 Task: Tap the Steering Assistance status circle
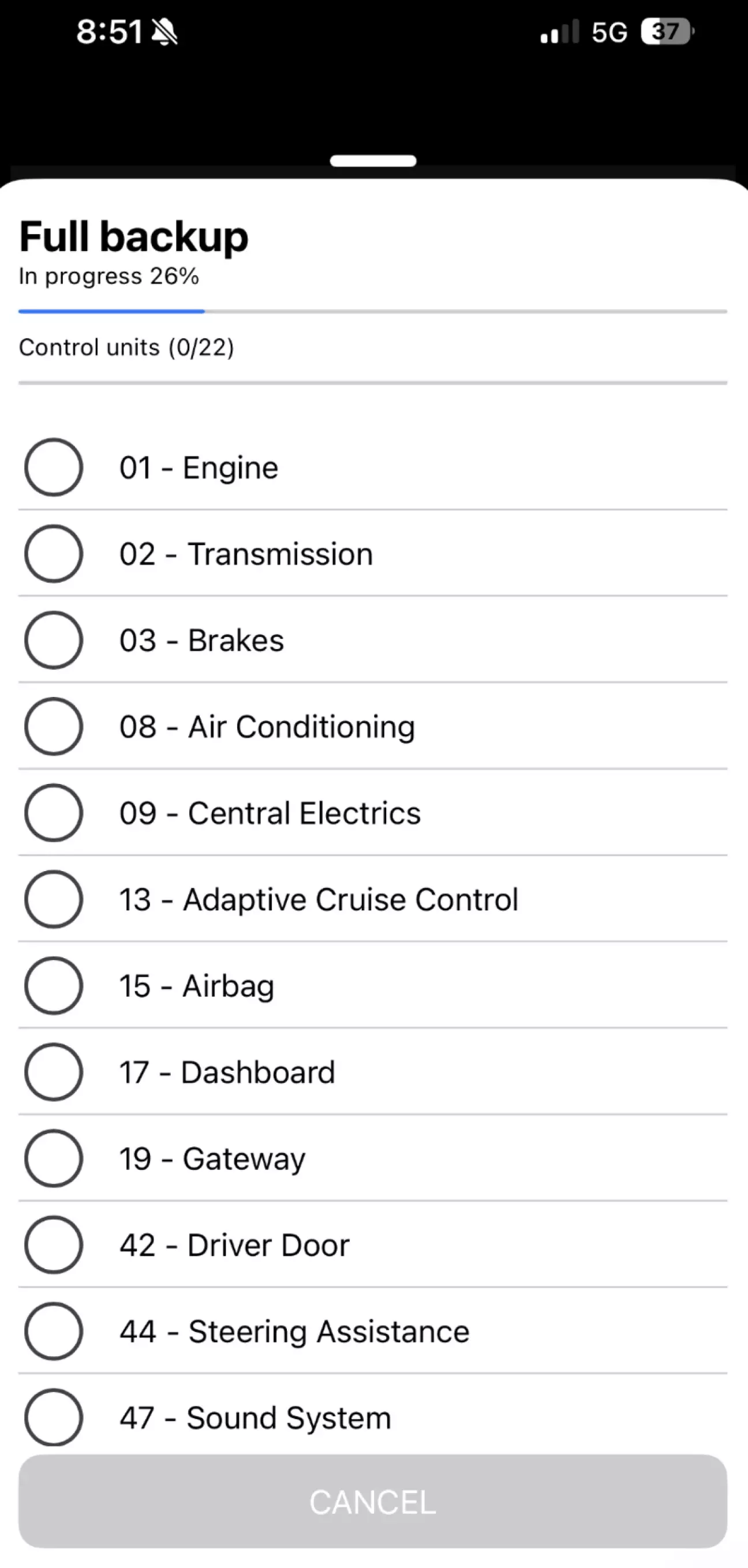pyautogui.click(x=54, y=1332)
